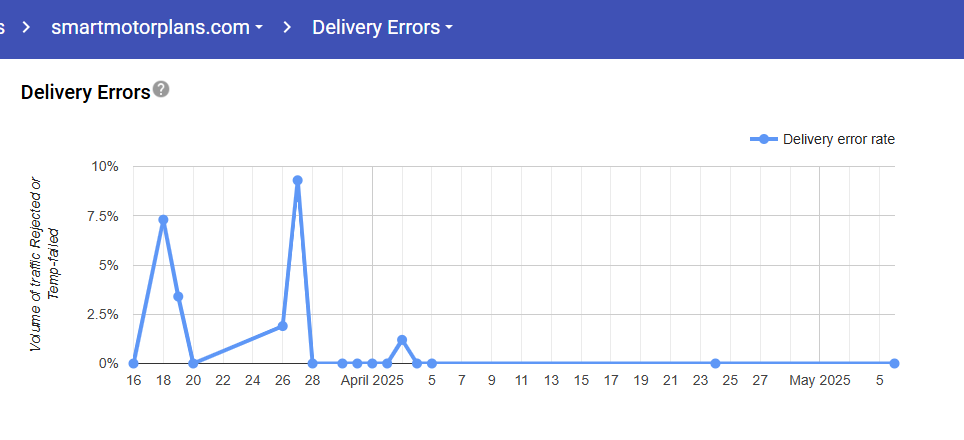Expand the Delivery Errors breadcrumb dropdown

click(x=382, y=27)
